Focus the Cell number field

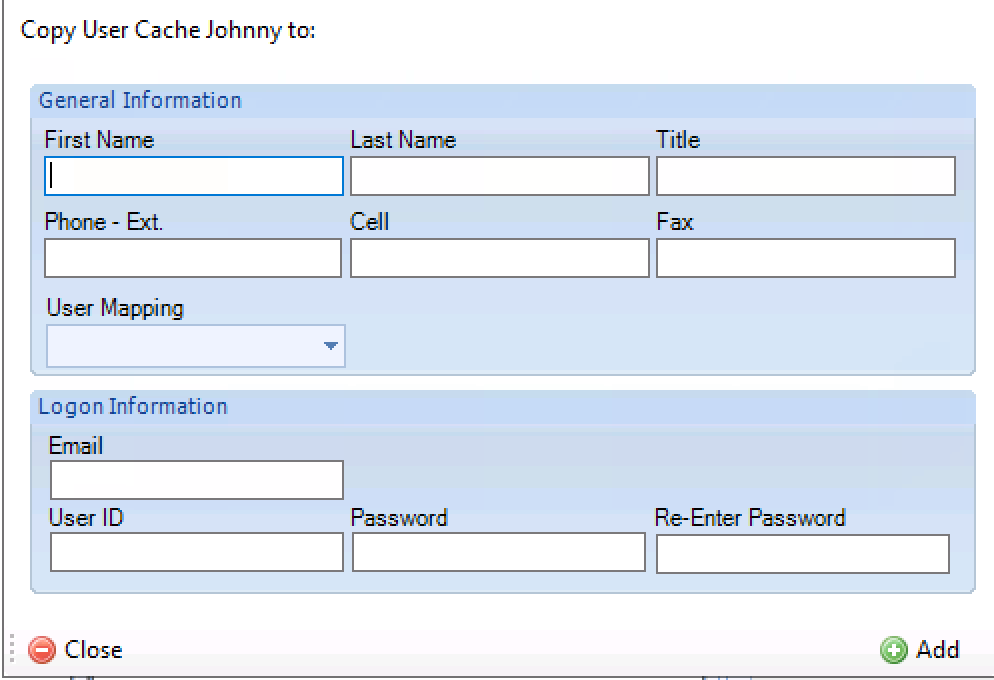click(500, 258)
